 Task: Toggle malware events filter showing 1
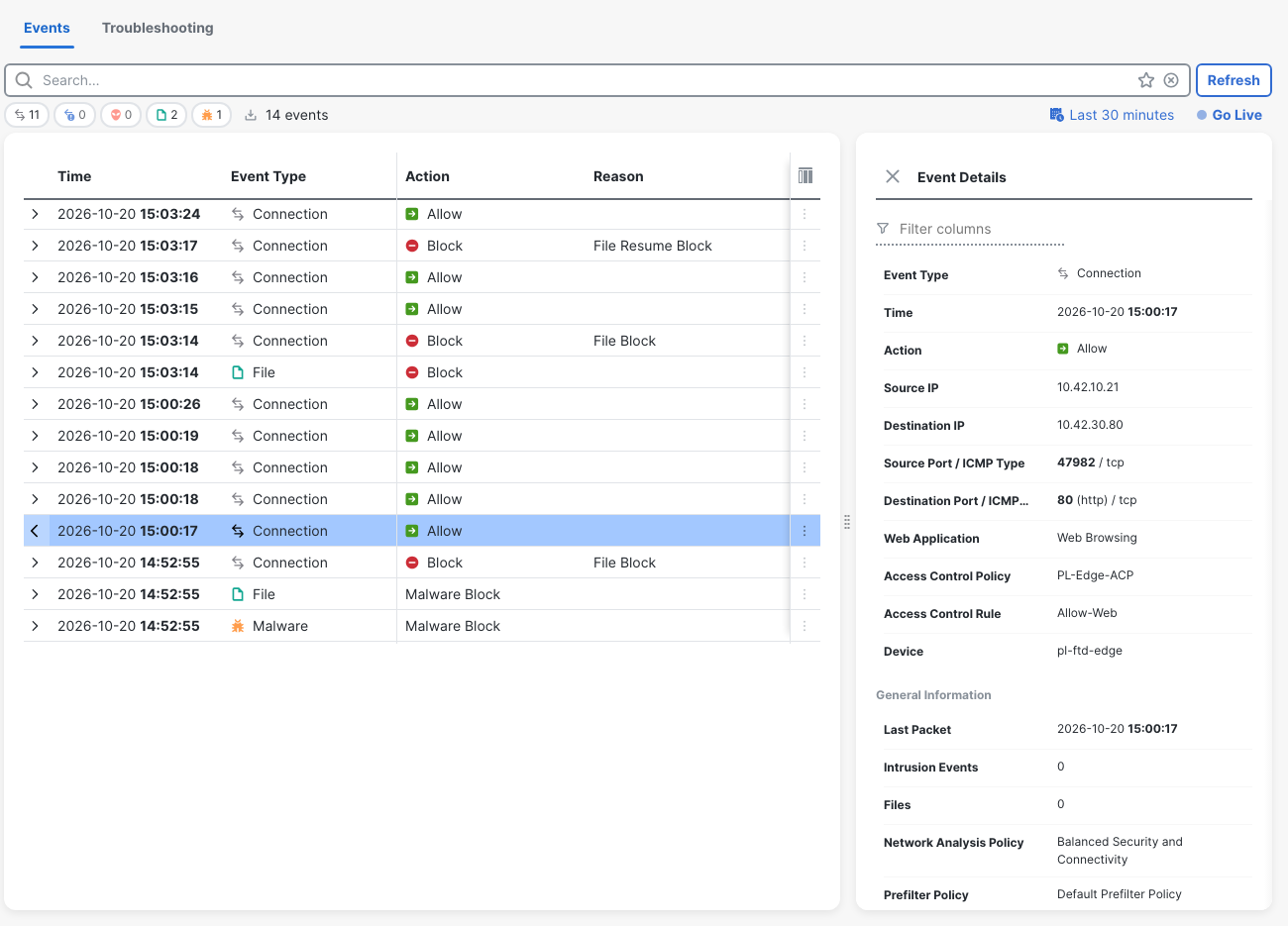[x=212, y=115]
